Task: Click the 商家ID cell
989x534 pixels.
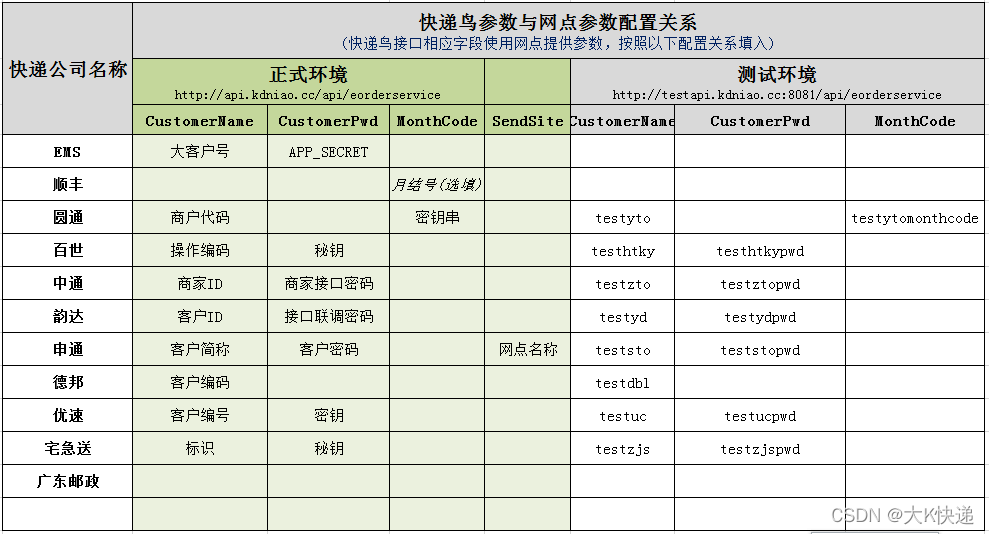Action: pos(200,283)
